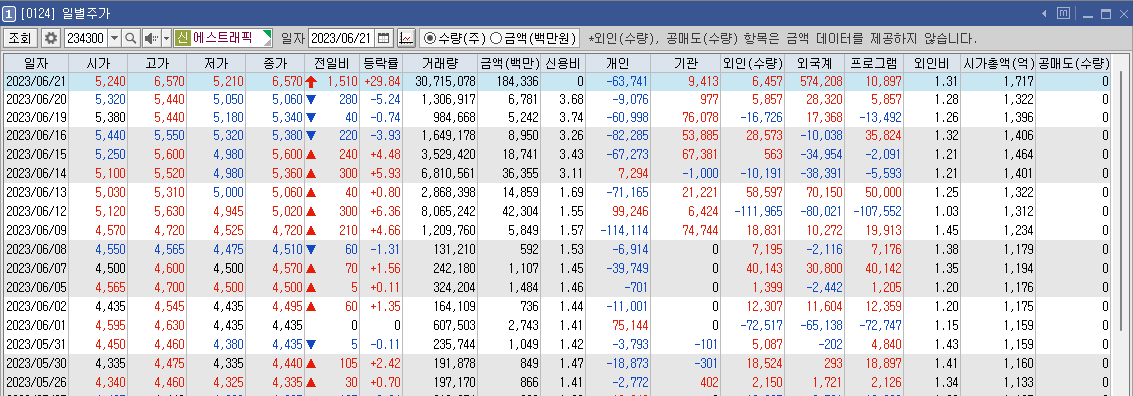Click the 시가총액(억) column header
The height and width of the screenshot is (396, 1133).
tap(999, 64)
